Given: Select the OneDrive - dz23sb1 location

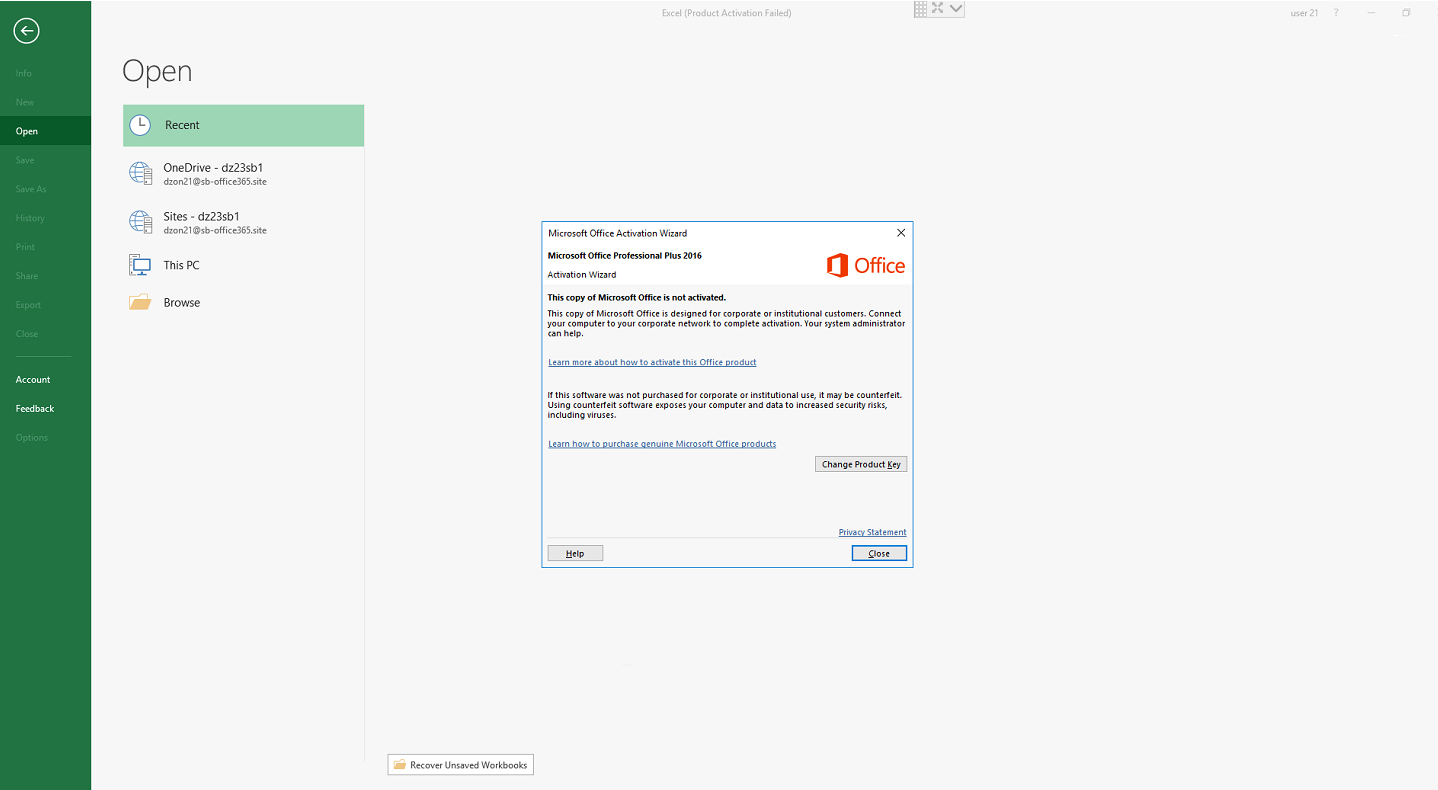Looking at the screenshot, I should (x=243, y=173).
